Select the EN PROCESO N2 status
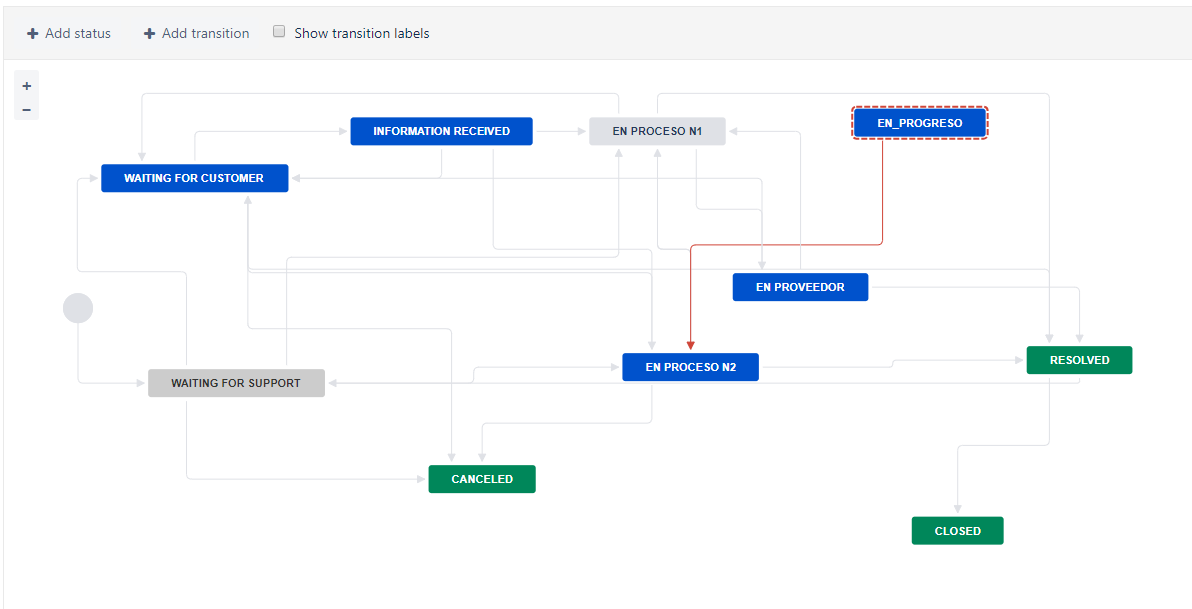1192x609 pixels. tap(690, 367)
